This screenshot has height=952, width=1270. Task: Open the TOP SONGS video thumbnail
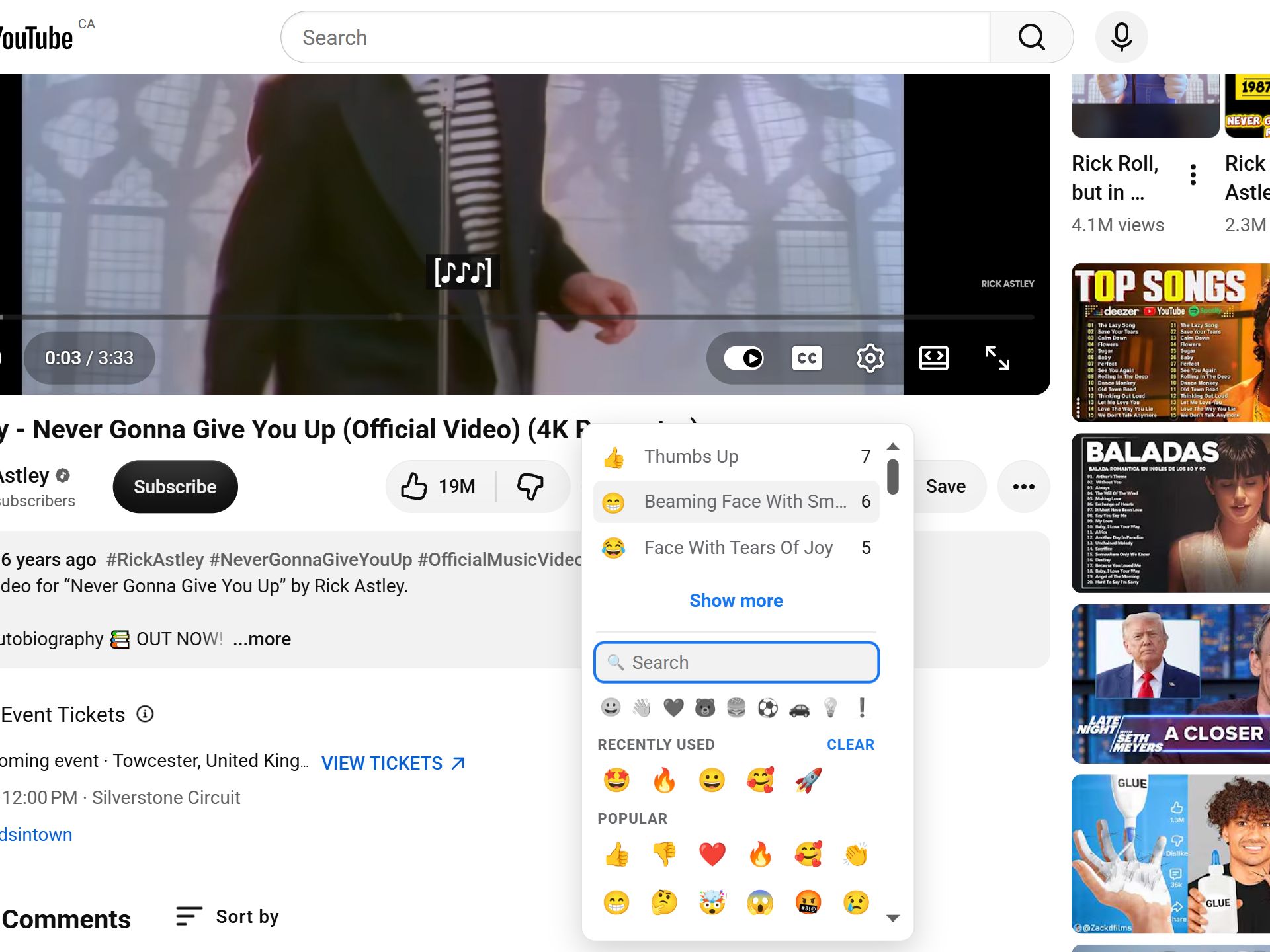click(1171, 342)
